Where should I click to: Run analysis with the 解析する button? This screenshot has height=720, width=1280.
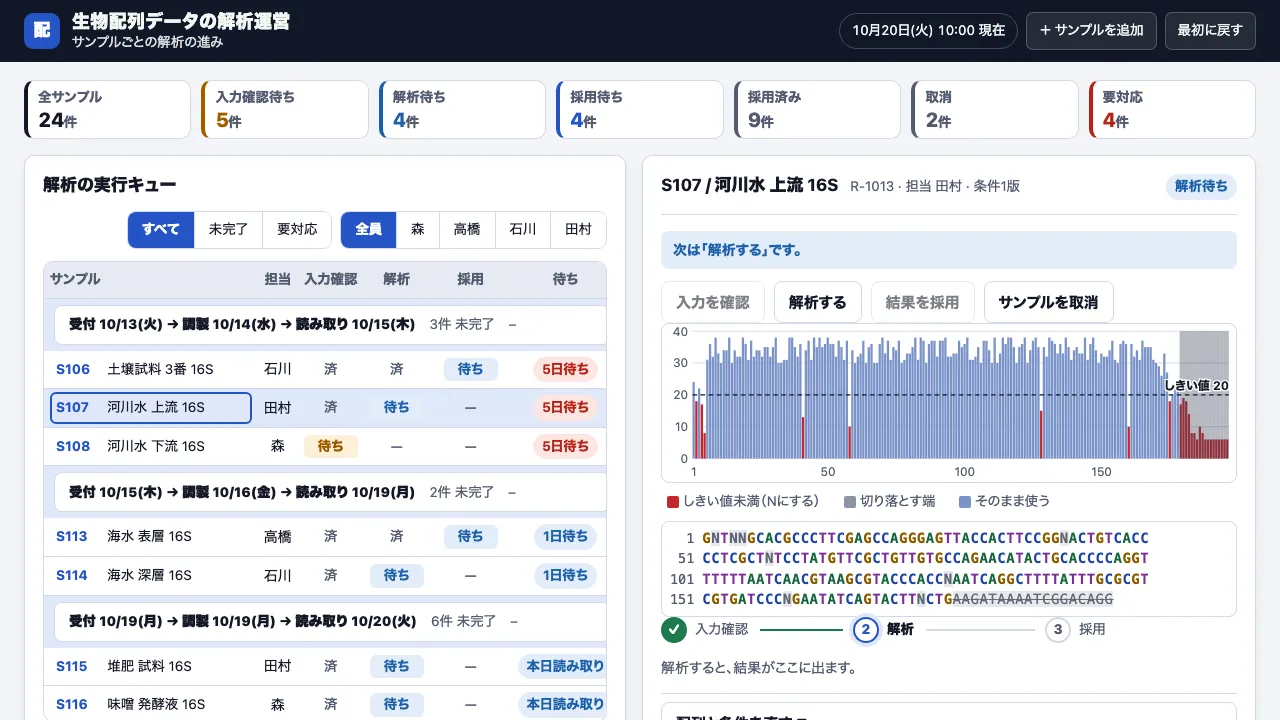point(818,302)
